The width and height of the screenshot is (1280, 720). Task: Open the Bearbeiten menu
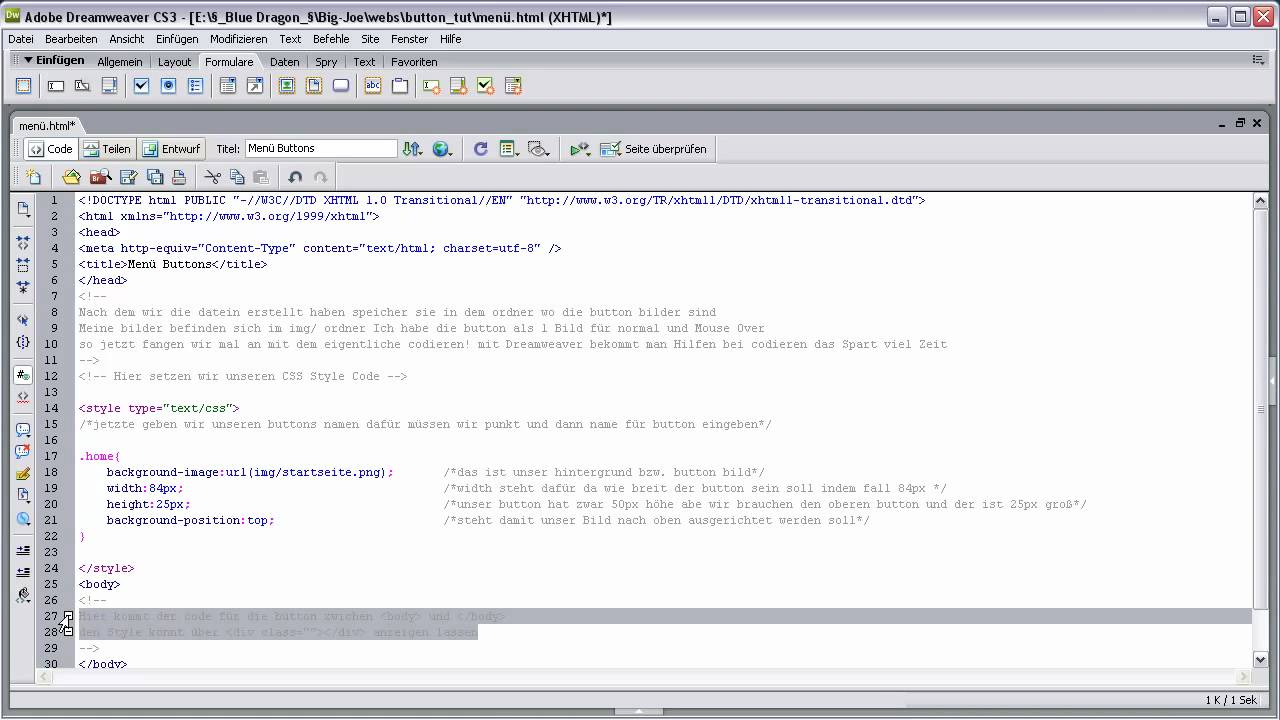71,39
